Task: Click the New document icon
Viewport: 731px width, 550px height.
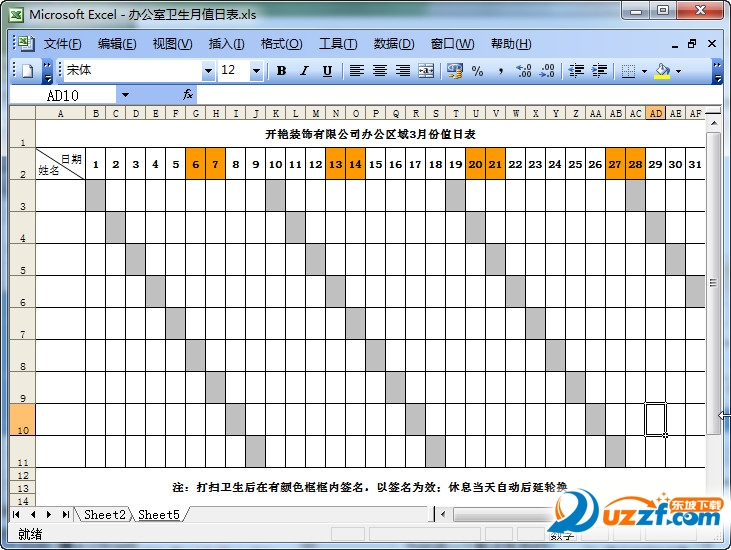Action: [28, 71]
